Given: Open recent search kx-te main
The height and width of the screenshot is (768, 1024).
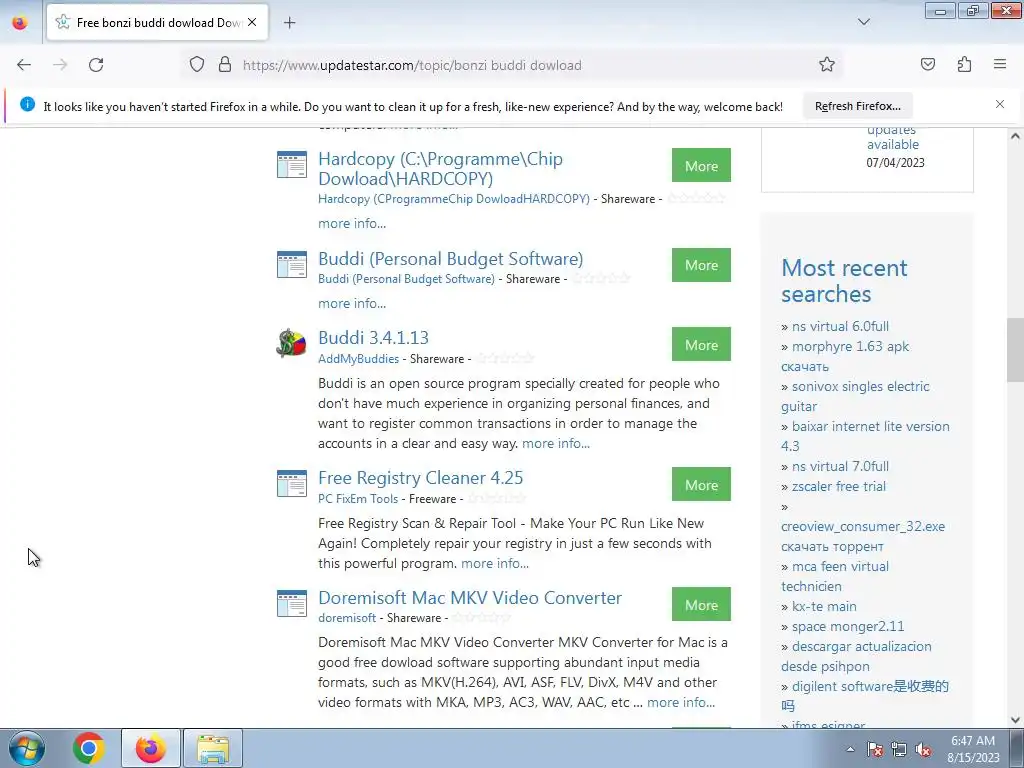Looking at the screenshot, I should [824, 607].
